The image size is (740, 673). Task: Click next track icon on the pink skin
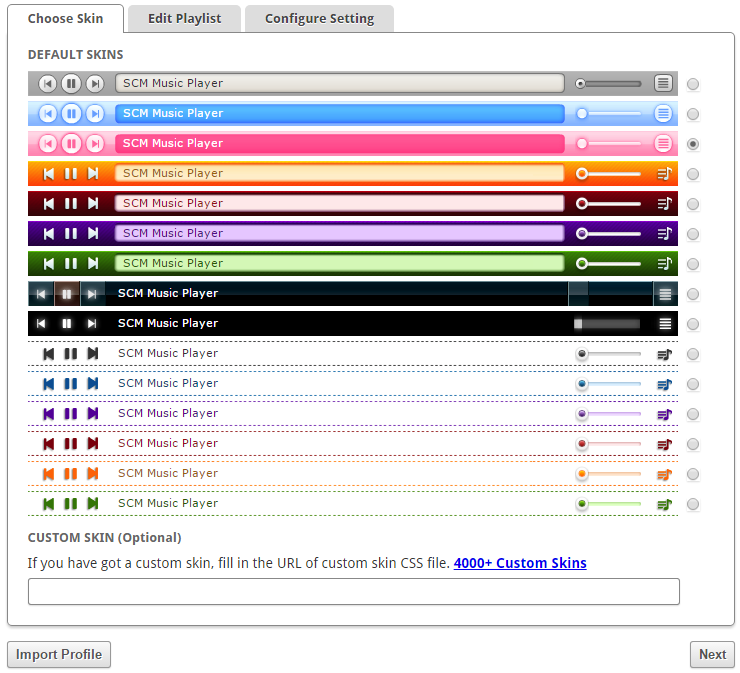95,144
